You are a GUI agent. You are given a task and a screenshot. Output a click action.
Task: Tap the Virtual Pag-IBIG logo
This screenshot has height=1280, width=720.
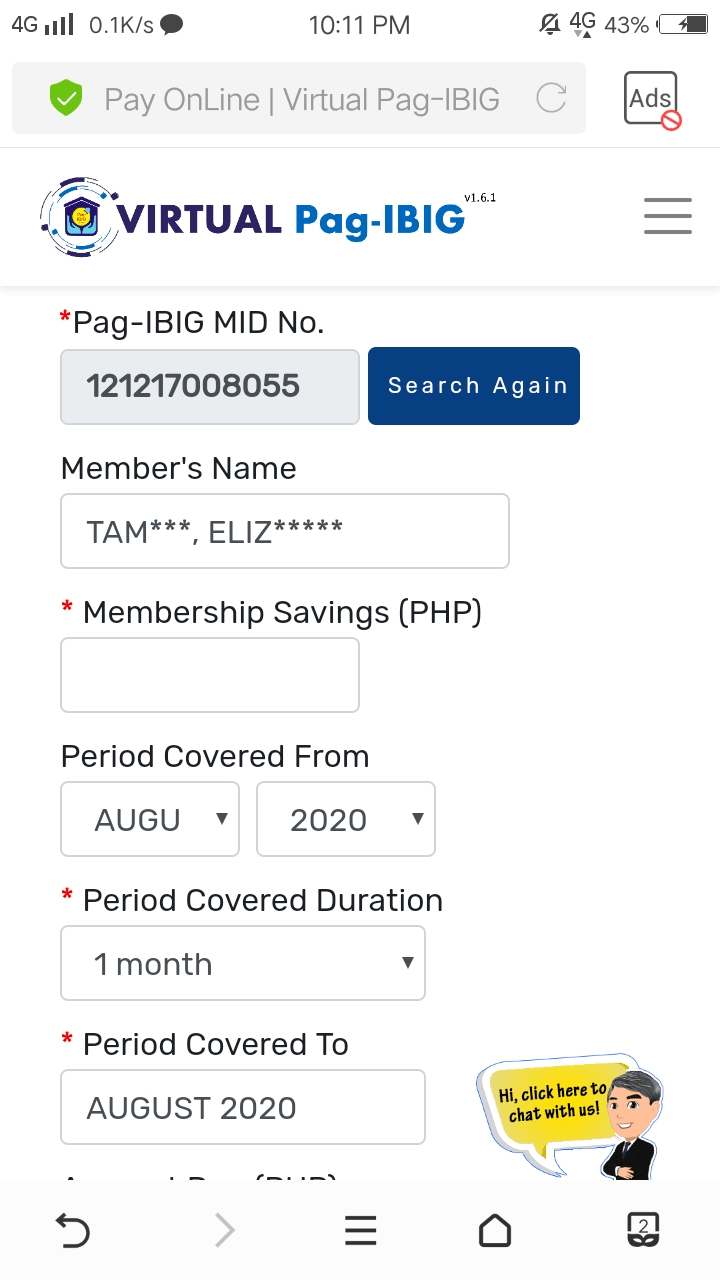pyautogui.click(x=254, y=217)
